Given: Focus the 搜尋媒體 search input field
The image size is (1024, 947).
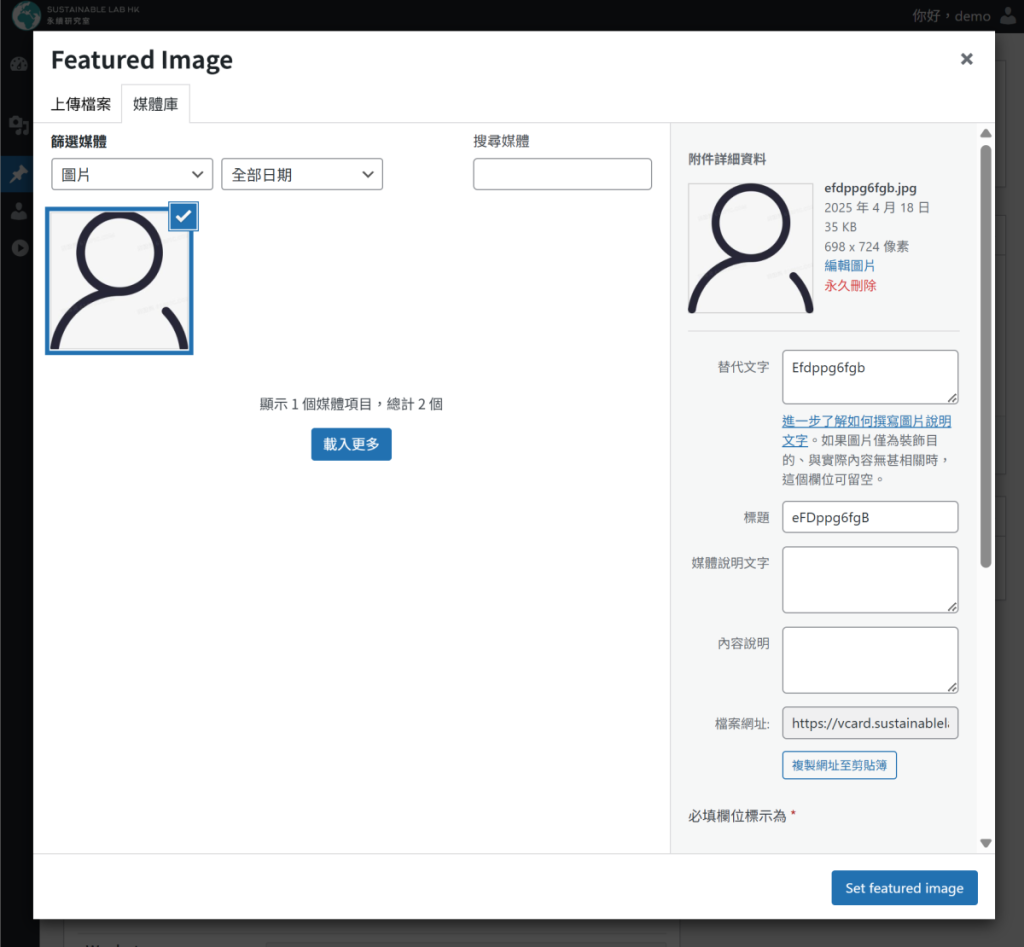Looking at the screenshot, I should [x=562, y=174].
